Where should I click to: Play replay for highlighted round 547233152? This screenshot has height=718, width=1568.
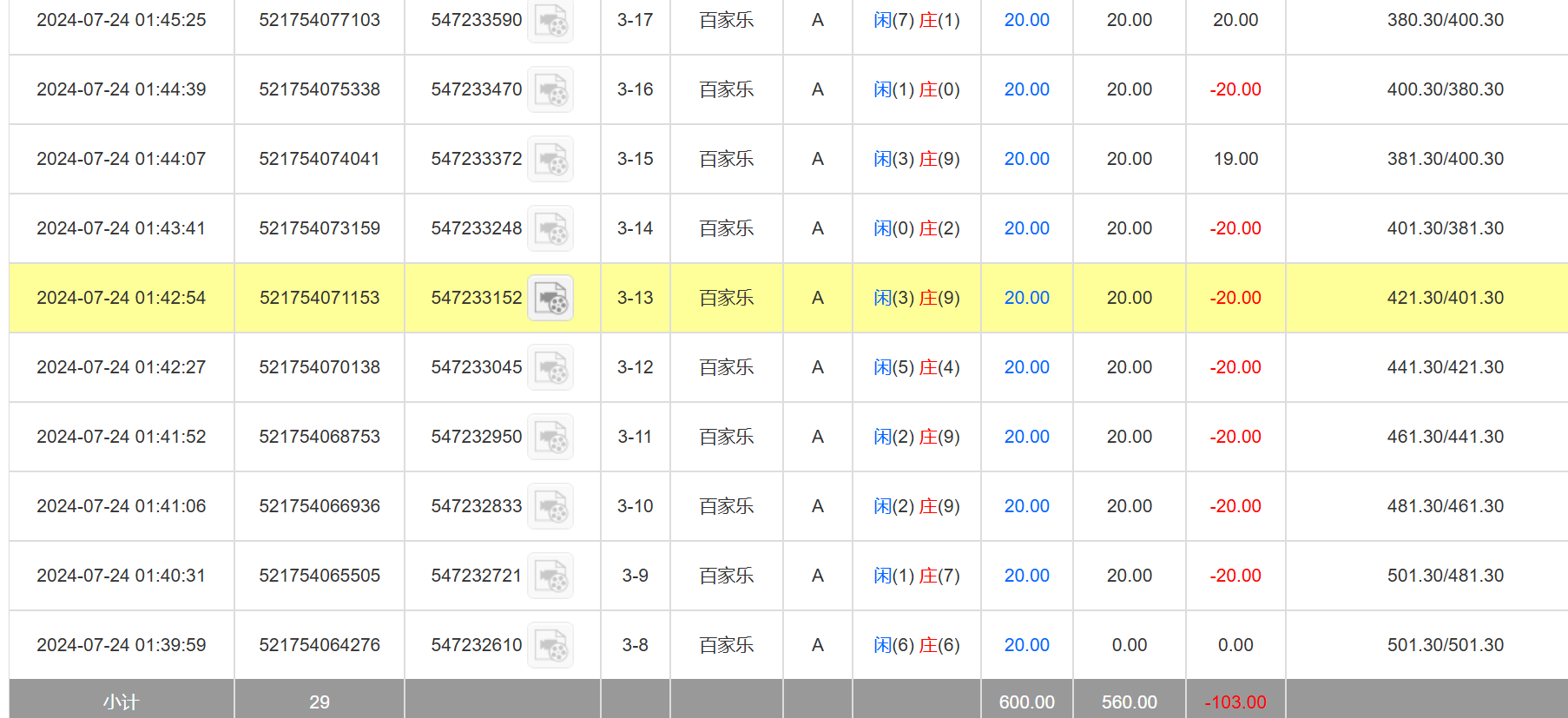(x=550, y=298)
